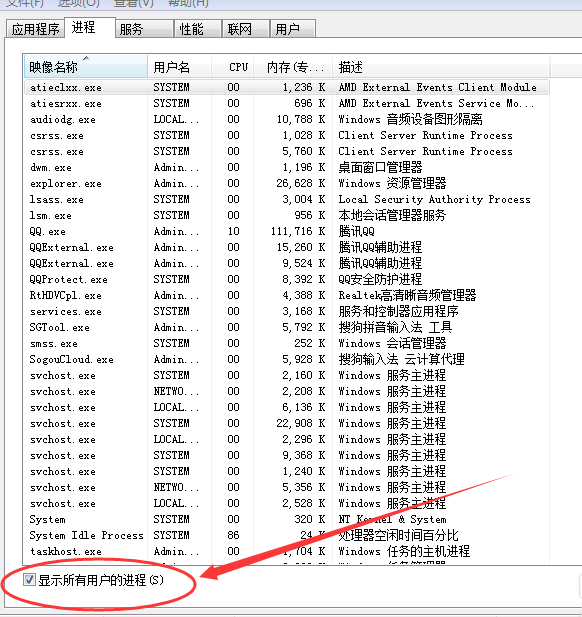Select svchost.exe using 22,908 K memory
582x617 pixels.
287,423
